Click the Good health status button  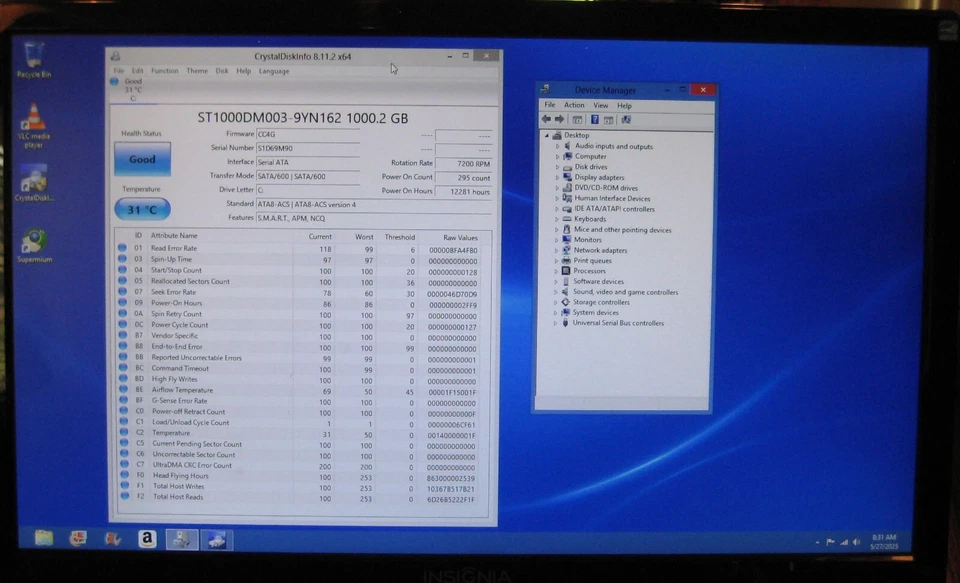[141, 158]
